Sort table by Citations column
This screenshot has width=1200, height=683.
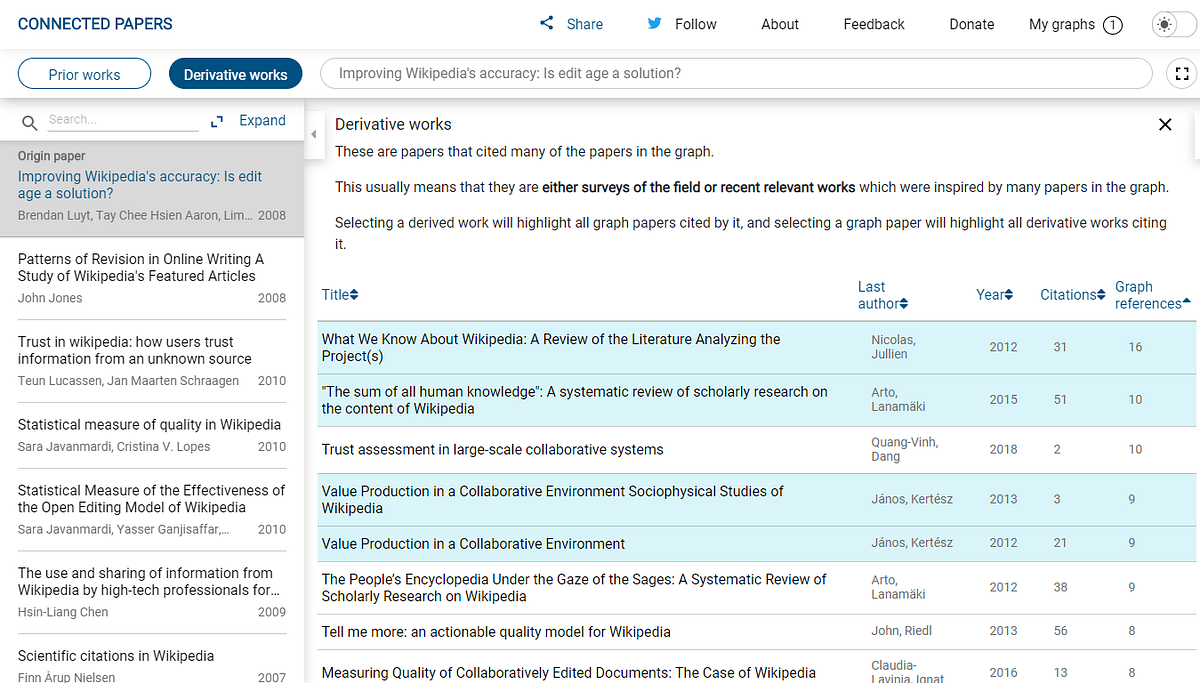[x=1073, y=294]
